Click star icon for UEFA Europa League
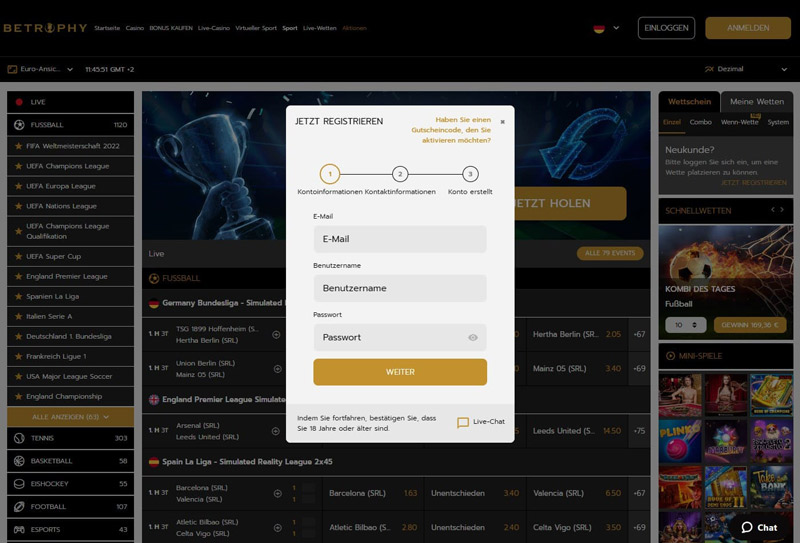800x543 pixels. click(x=18, y=186)
